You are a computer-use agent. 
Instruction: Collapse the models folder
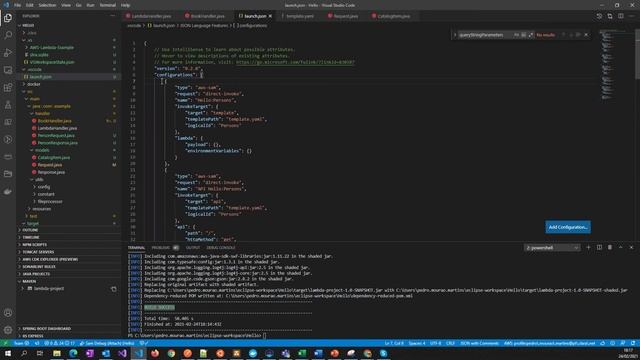point(69,150)
